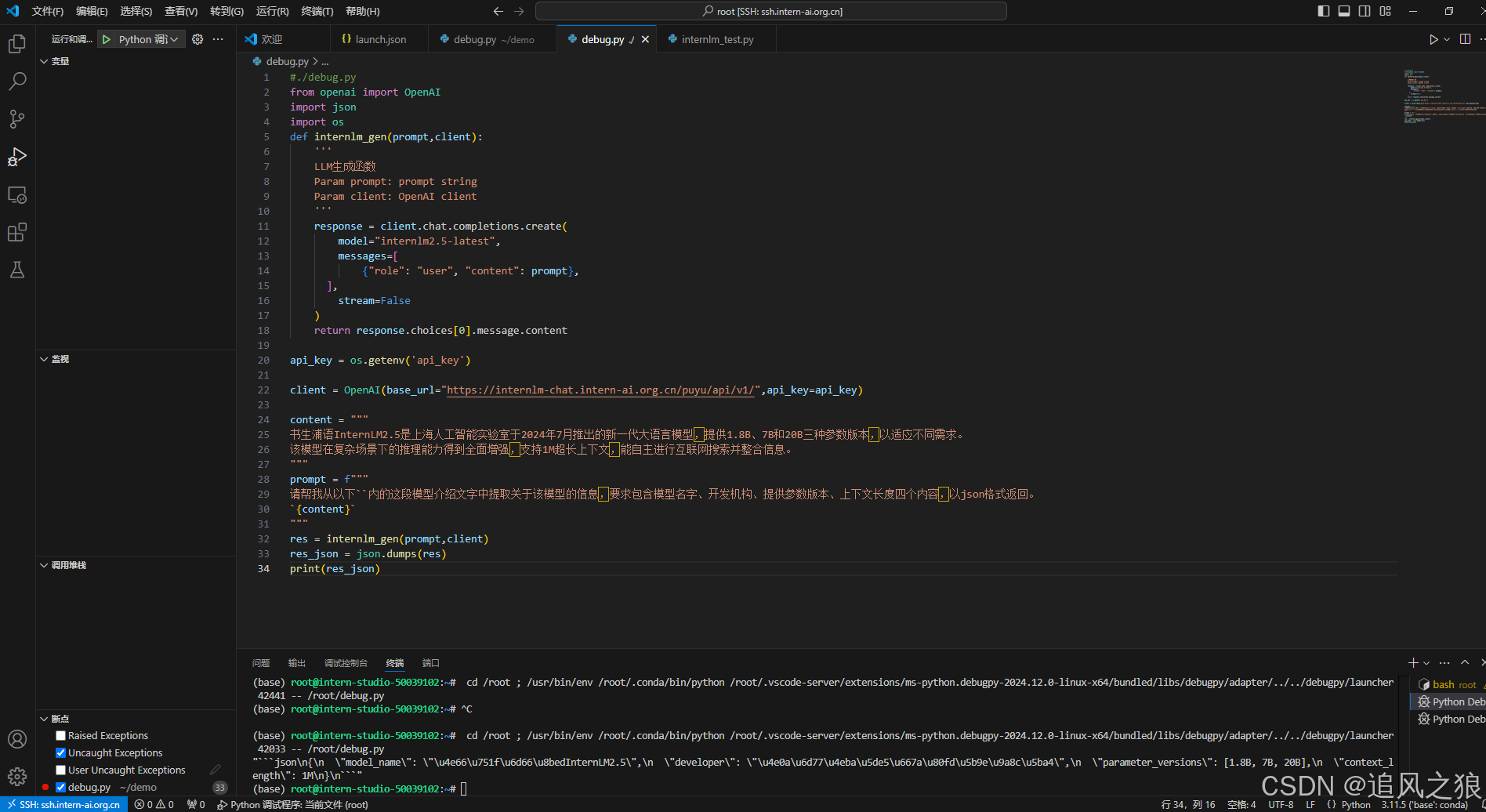
Task: Select bash root terminal in list
Action: click(x=1450, y=684)
